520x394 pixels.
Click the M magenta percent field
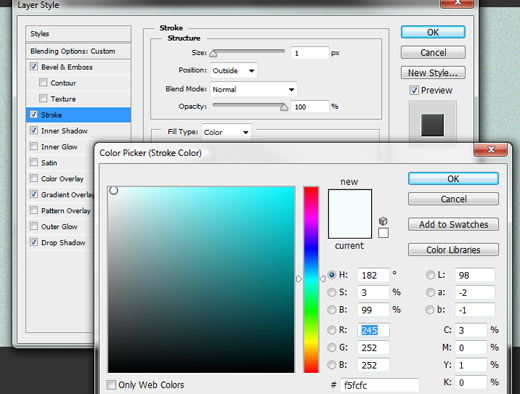471,348
